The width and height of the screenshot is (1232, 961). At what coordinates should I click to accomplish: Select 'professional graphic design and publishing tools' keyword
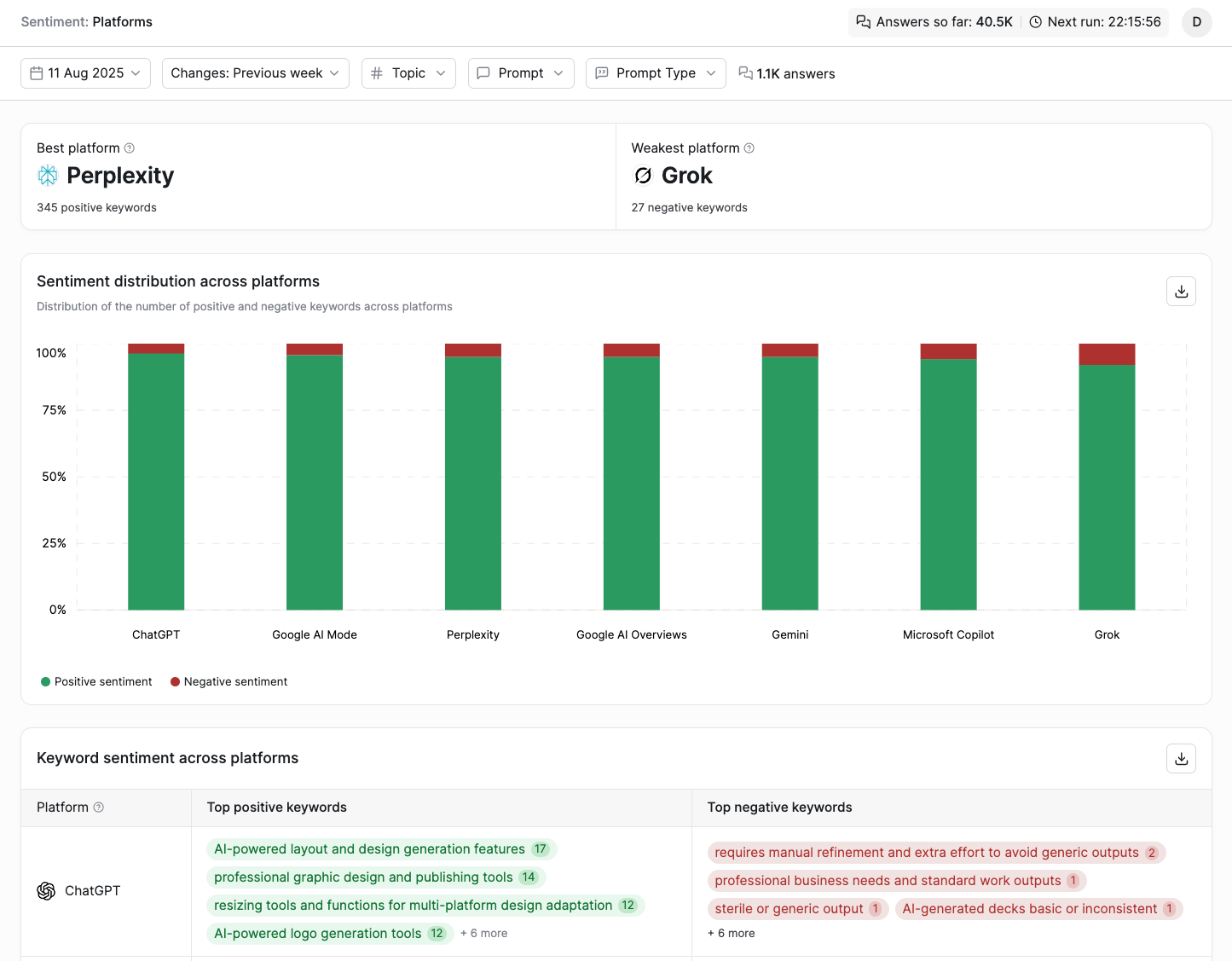pos(375,877)
